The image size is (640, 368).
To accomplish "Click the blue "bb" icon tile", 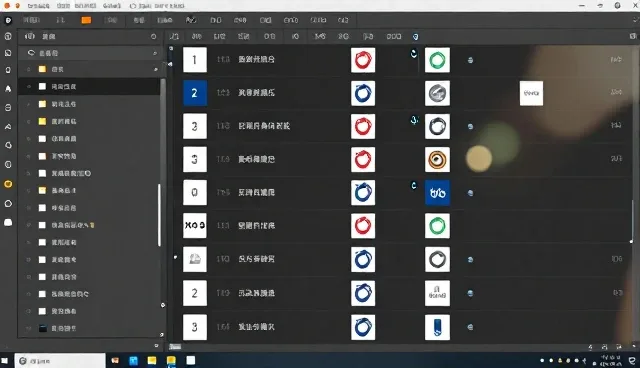I will 437,193.
